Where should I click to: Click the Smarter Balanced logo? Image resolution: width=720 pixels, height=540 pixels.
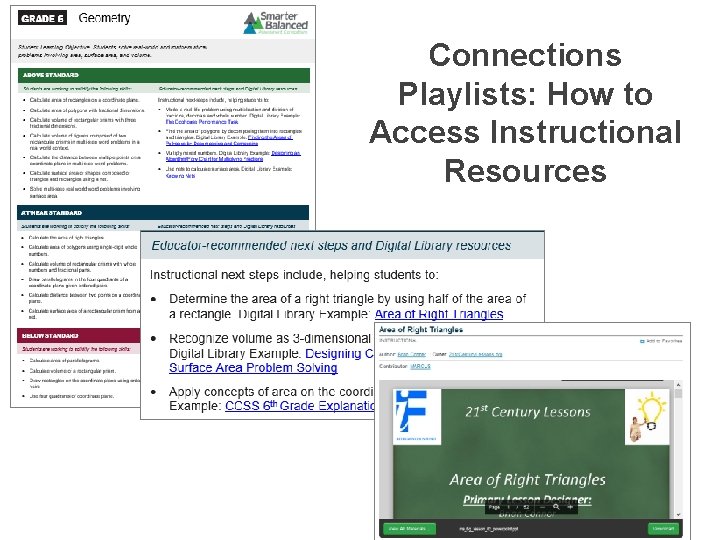[x=276, y=23]
